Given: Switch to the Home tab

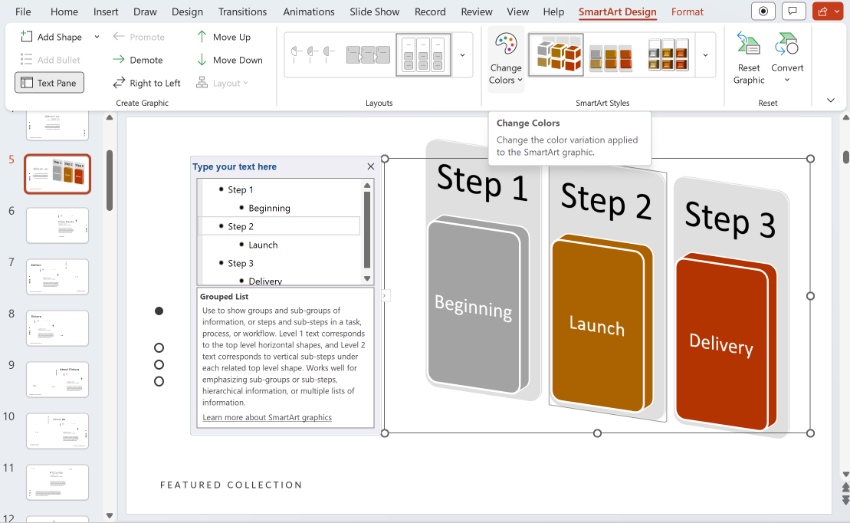Looking at the screenshot, I should [x=64, y=11].
